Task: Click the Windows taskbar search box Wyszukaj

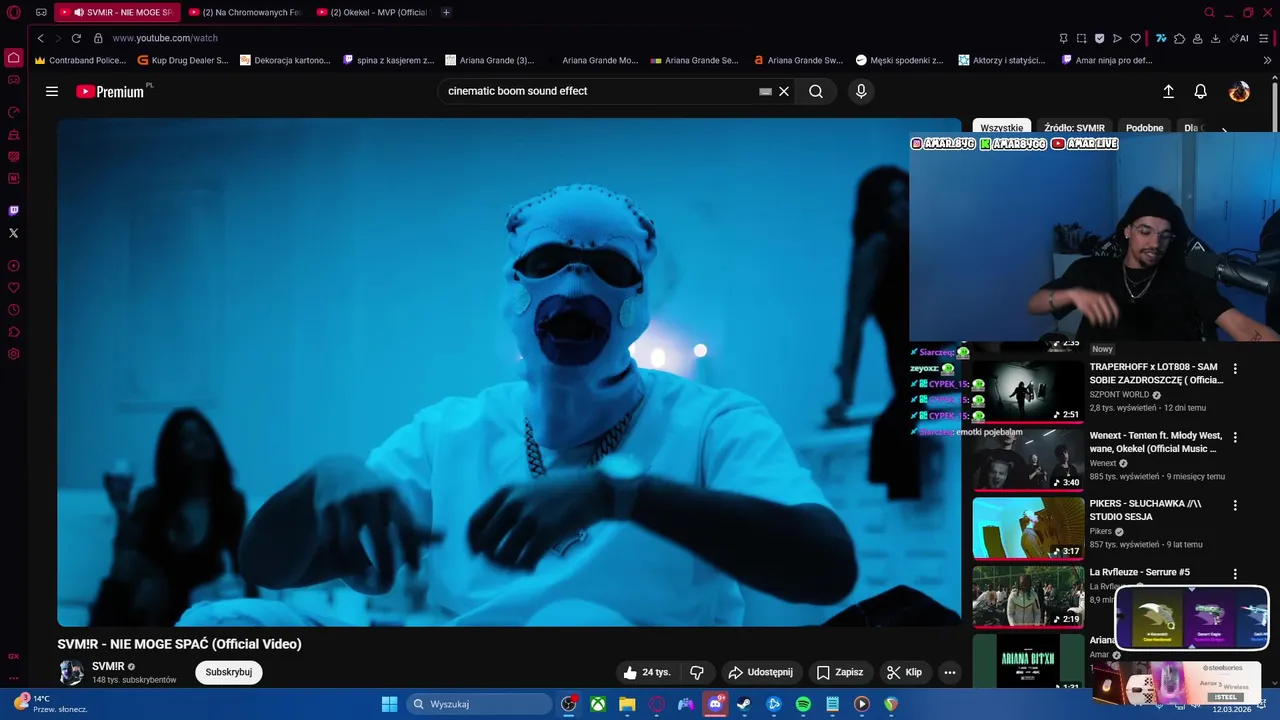Action: (480, 704)
